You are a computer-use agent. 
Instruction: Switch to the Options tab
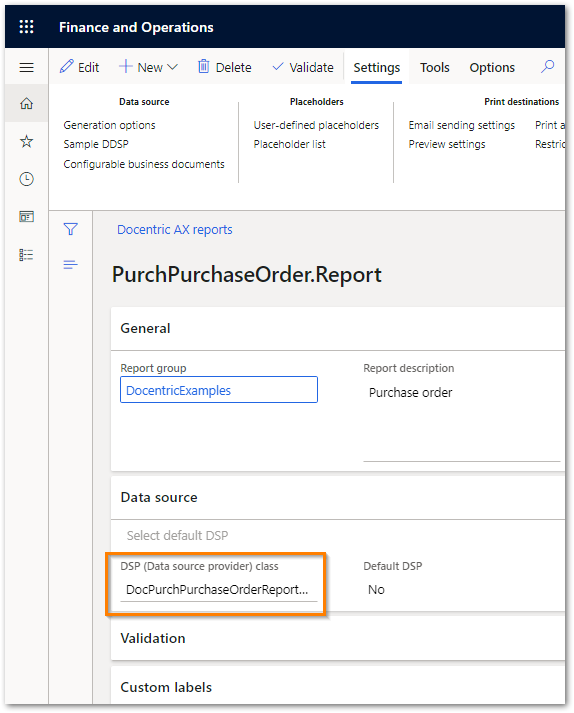click(x=492, y=67)
